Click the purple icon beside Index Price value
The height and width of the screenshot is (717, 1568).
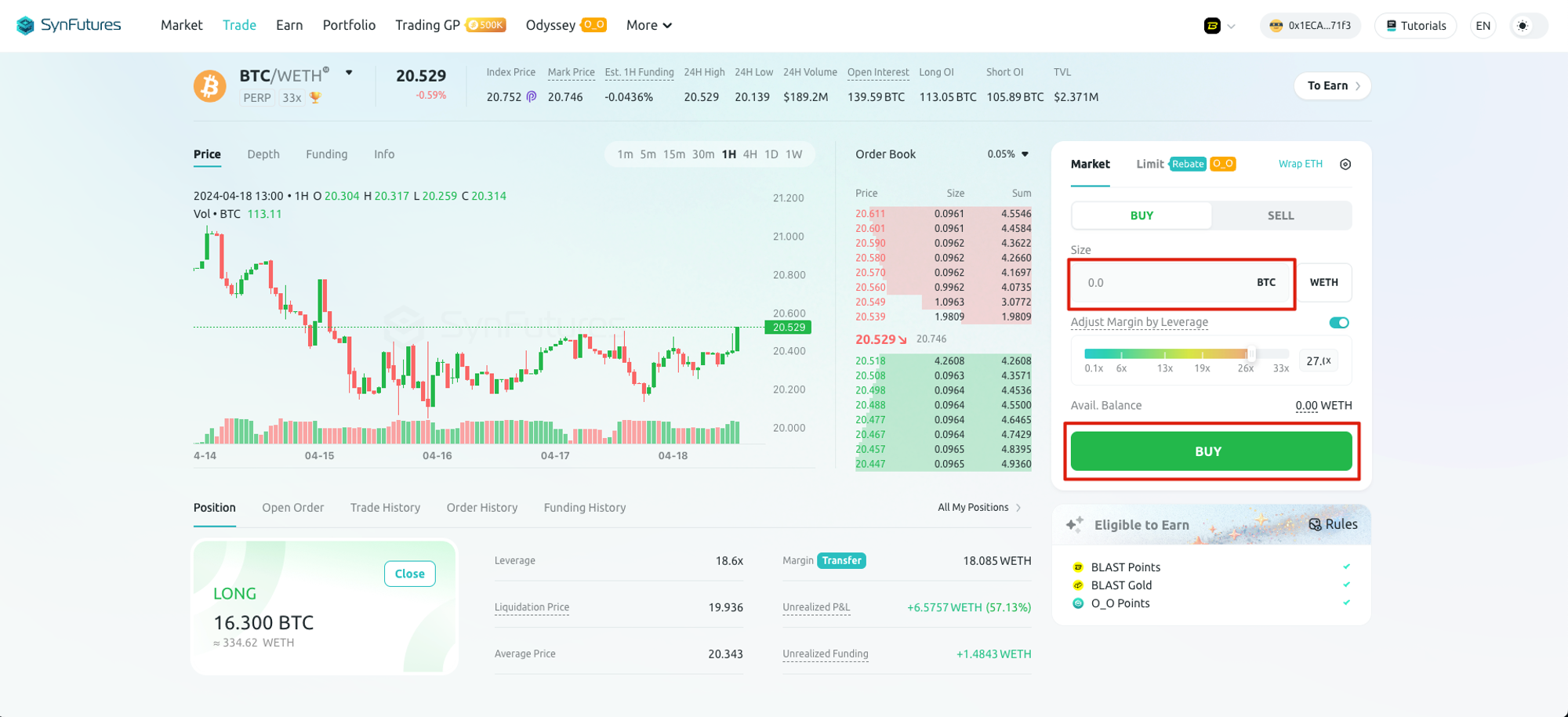532,97
